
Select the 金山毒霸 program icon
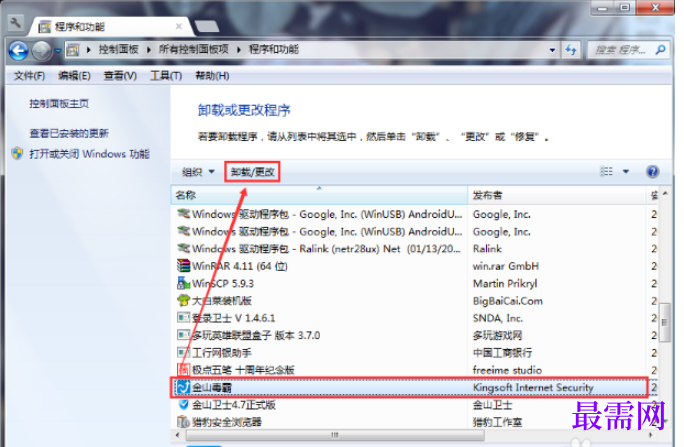click(184, 387)
